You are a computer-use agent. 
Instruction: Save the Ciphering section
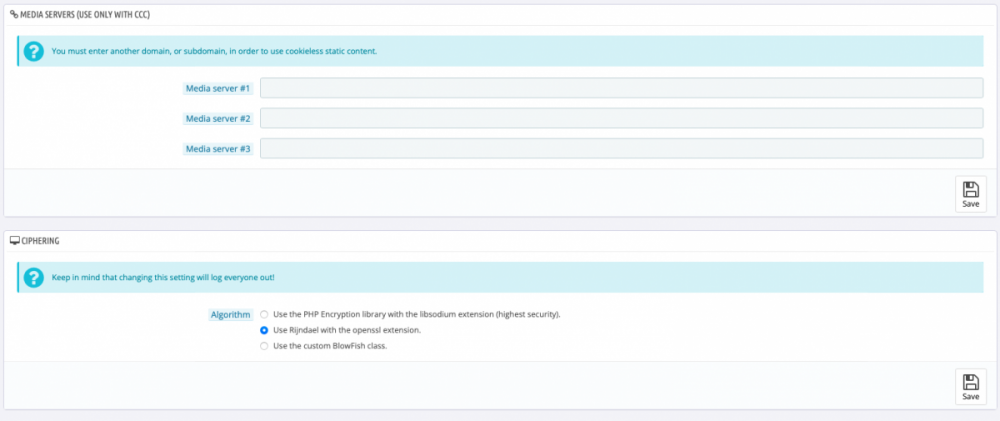pos(970,387)
